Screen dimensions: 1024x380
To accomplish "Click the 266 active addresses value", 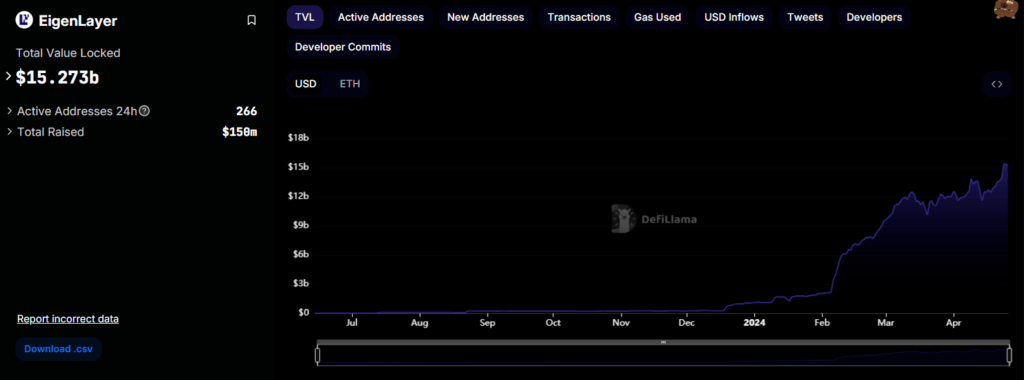I will tap(246, 111).
